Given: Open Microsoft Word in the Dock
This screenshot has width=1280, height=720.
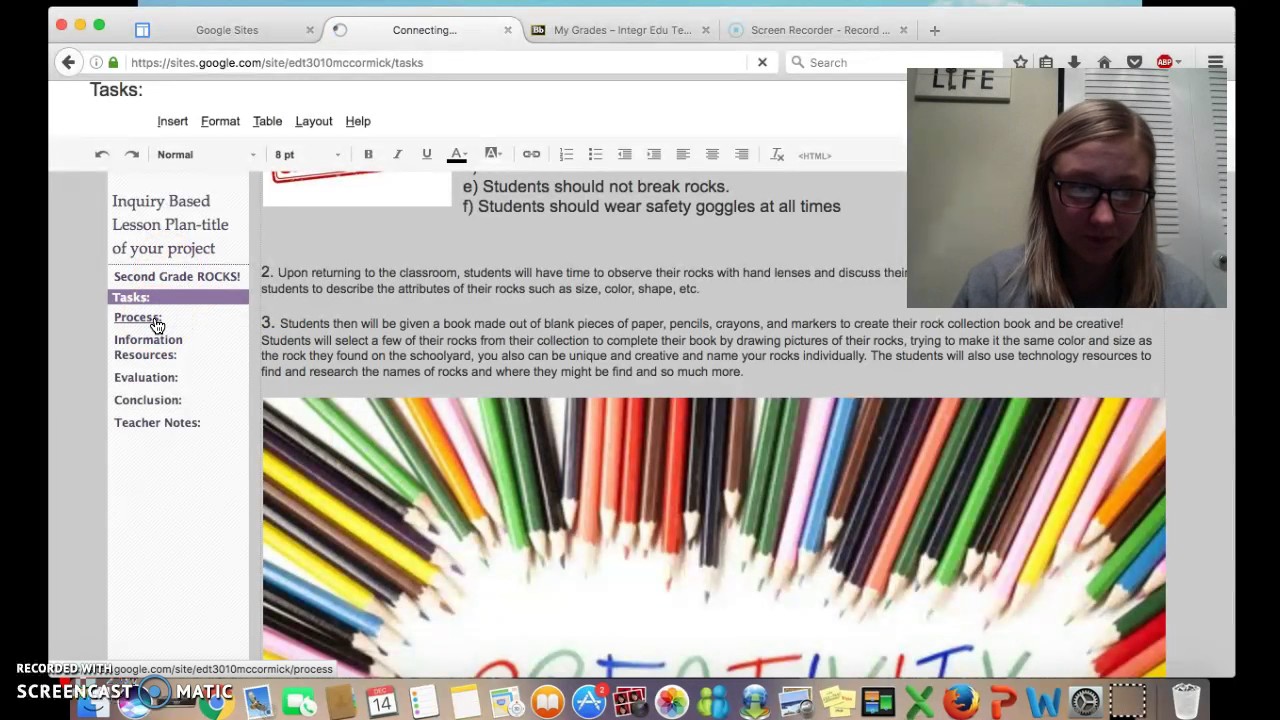Looking at the screenshot, I should pyautogui.click(x=1043, y=701).
